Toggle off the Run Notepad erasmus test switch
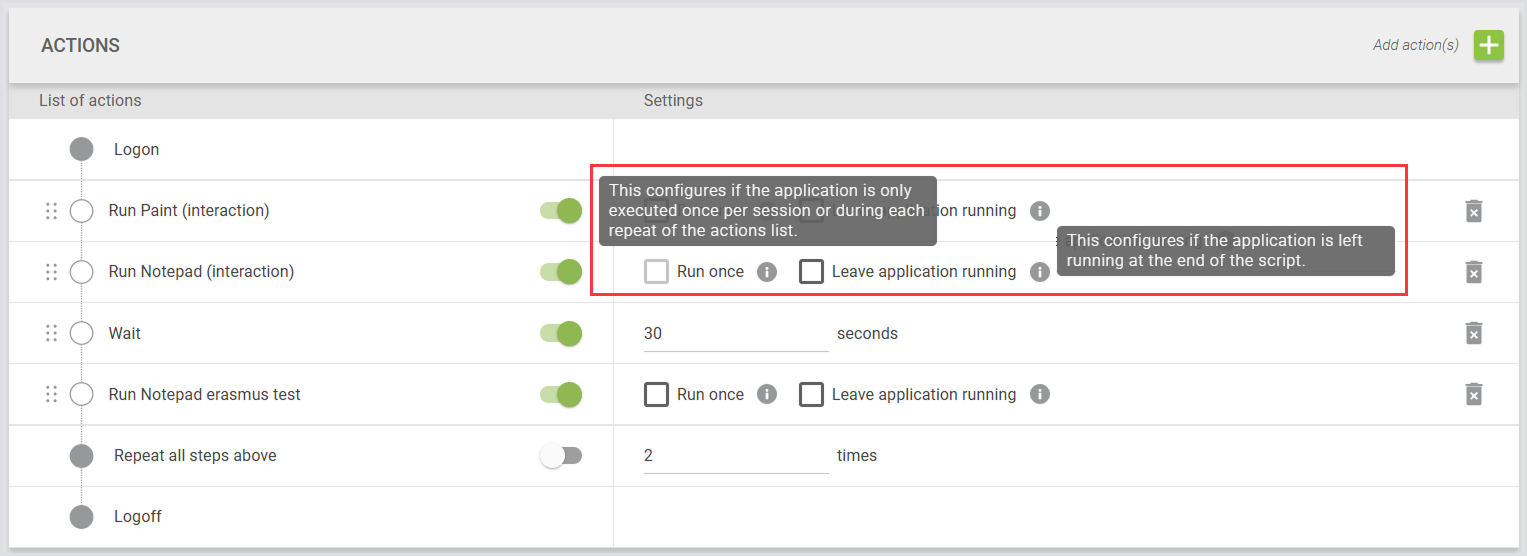This screenshot has height=556, width=1527. 561,394
